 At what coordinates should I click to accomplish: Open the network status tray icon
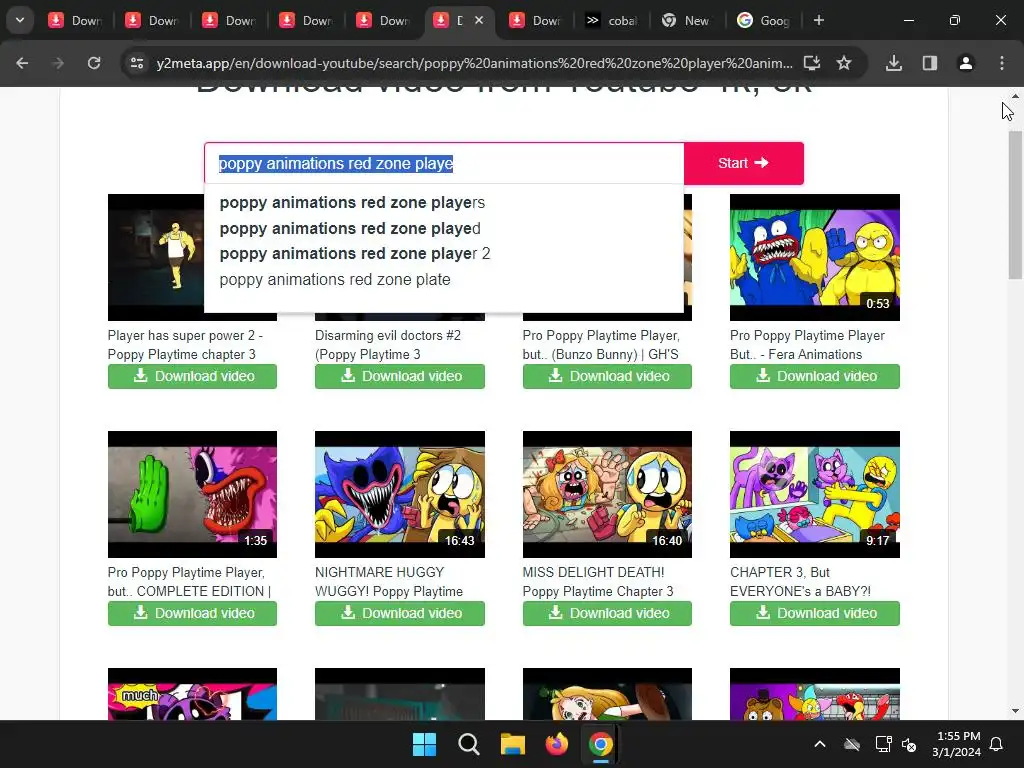(x=883, y=744)
